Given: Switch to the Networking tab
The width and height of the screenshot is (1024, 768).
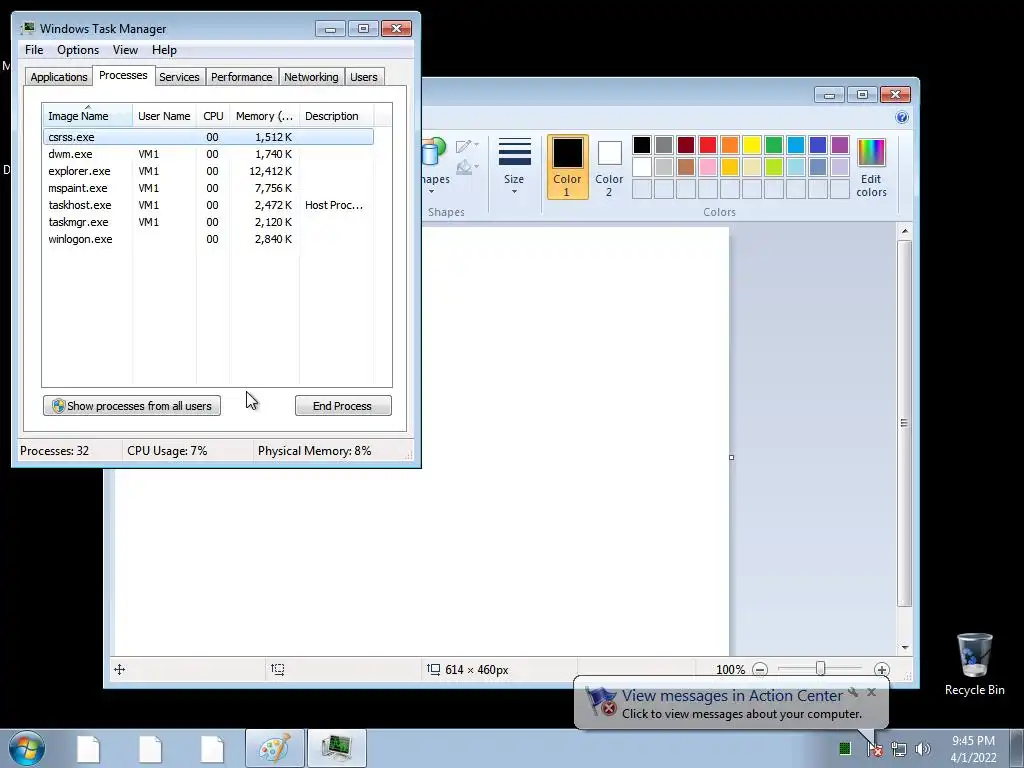Looking at the screenshot, I should (311, 77).
